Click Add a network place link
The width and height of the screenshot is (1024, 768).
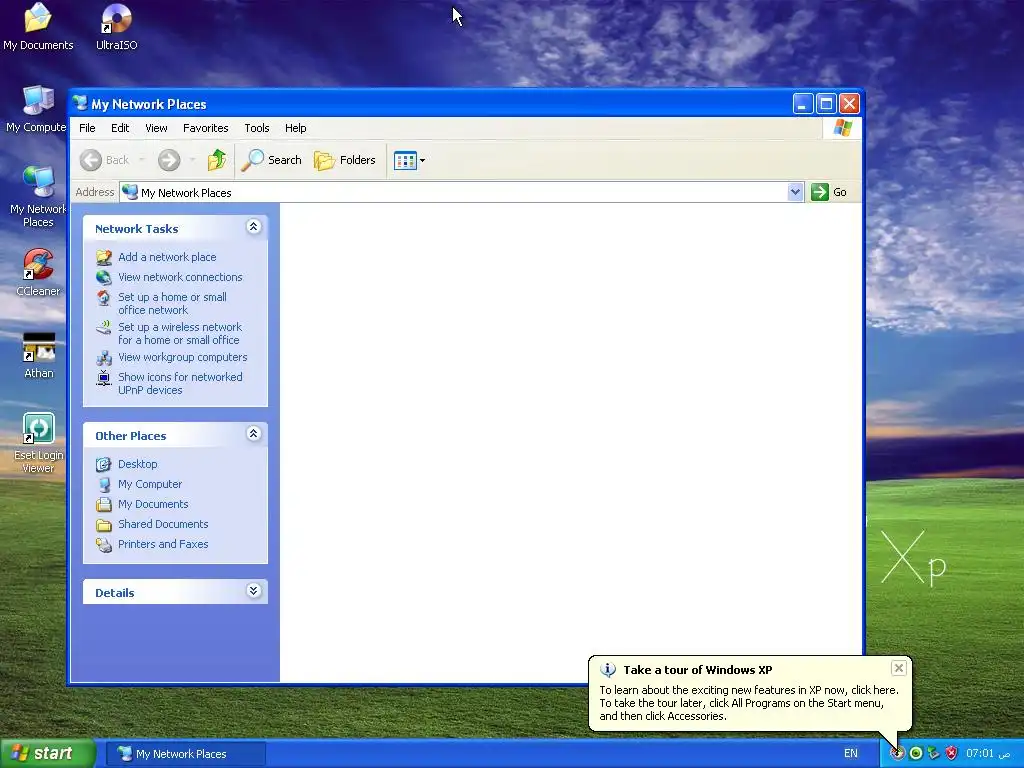tap(167, 257)
